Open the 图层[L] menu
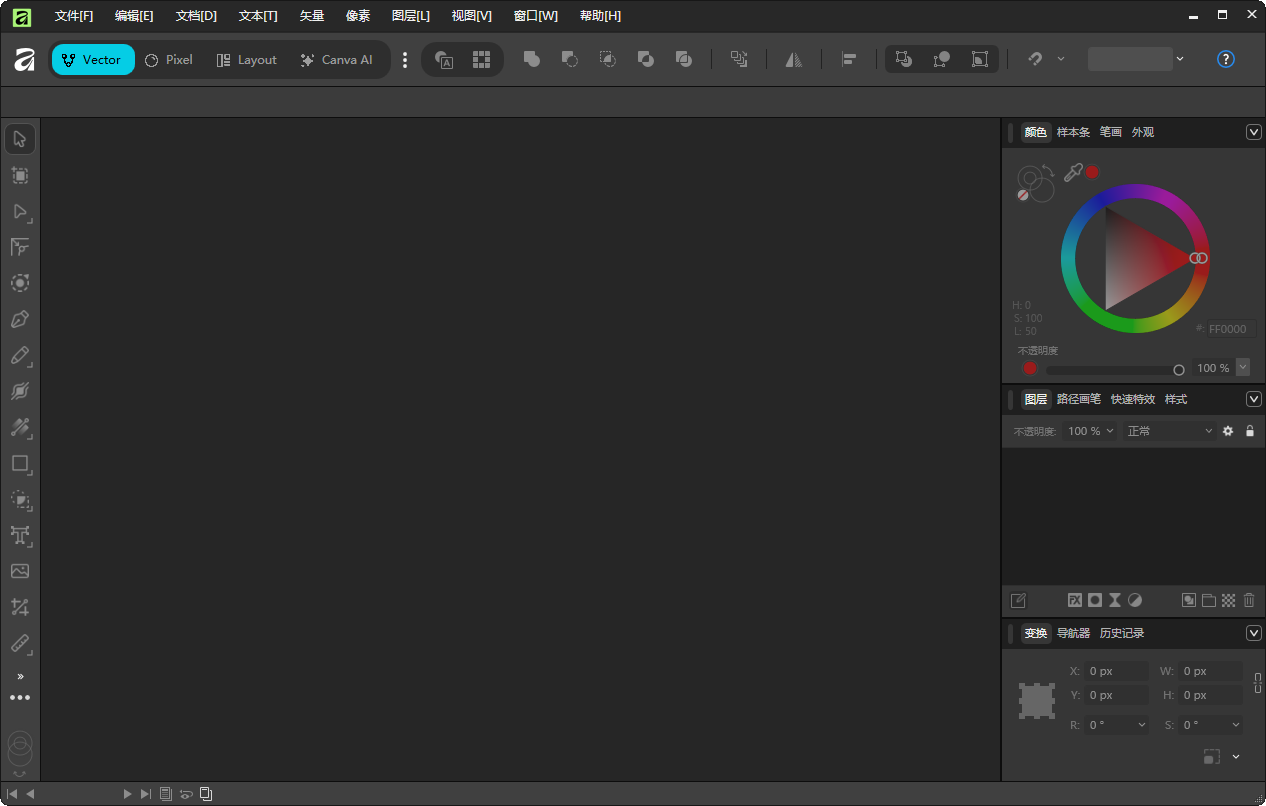 coord(410,15)
